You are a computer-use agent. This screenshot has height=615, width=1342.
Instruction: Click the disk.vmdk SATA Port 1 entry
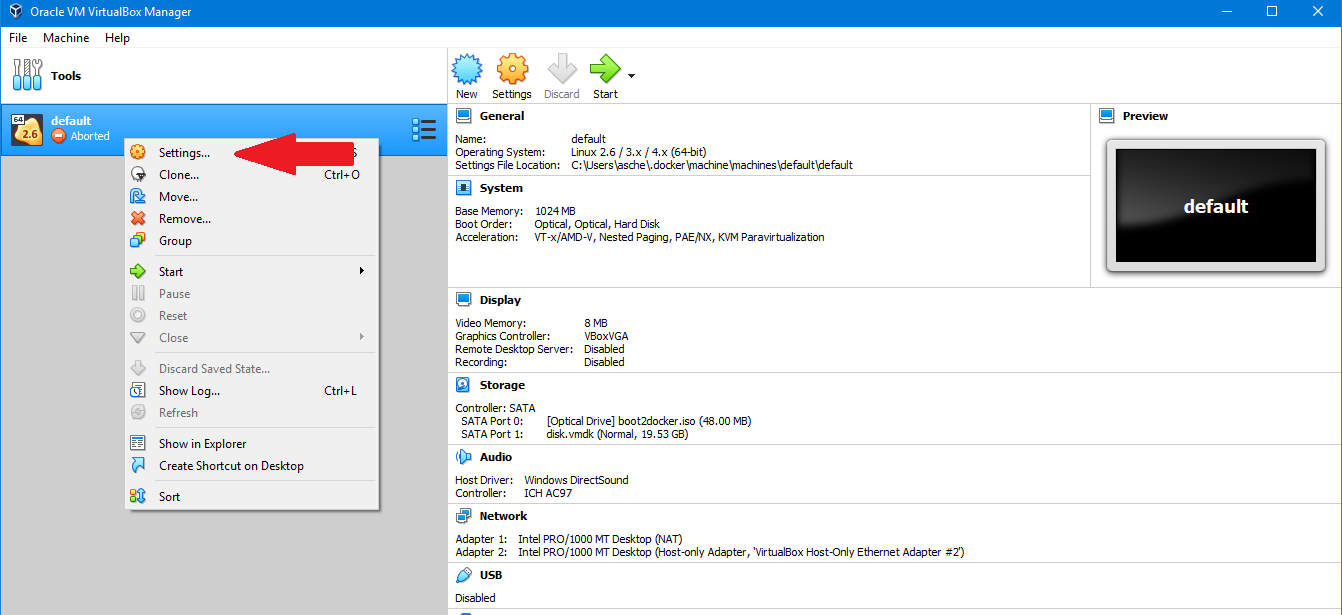coord(617,434)
